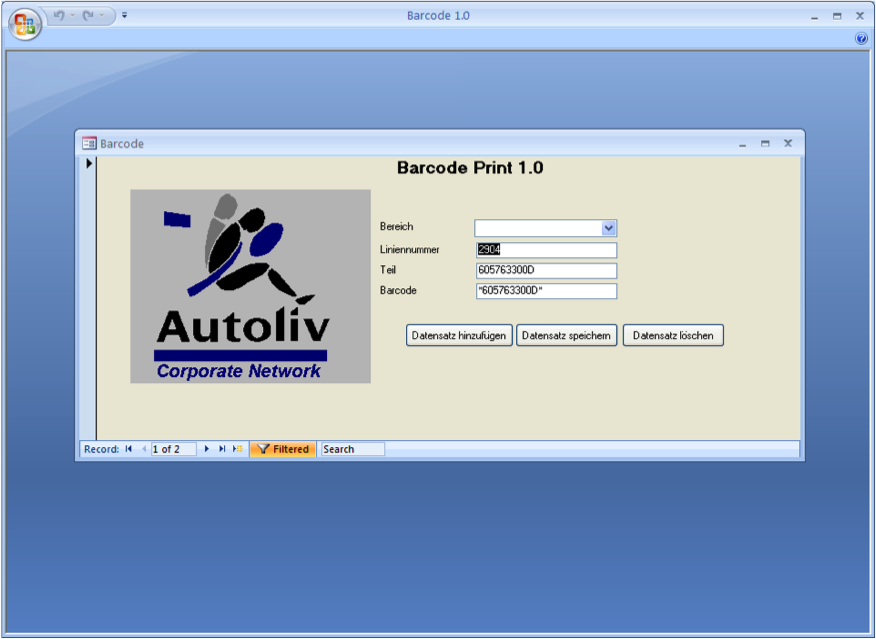
Task: Toggle the Filtered button
Action: tap(283, 450)
